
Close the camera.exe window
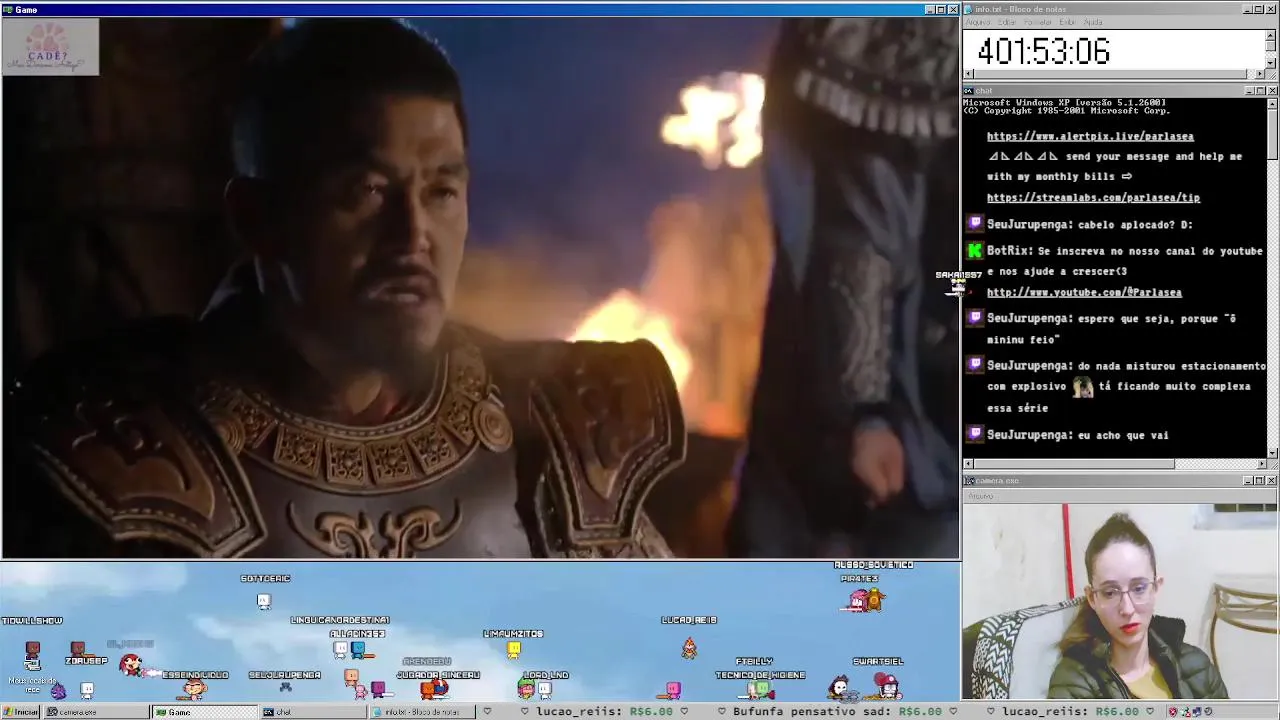tap(1271, 481)
